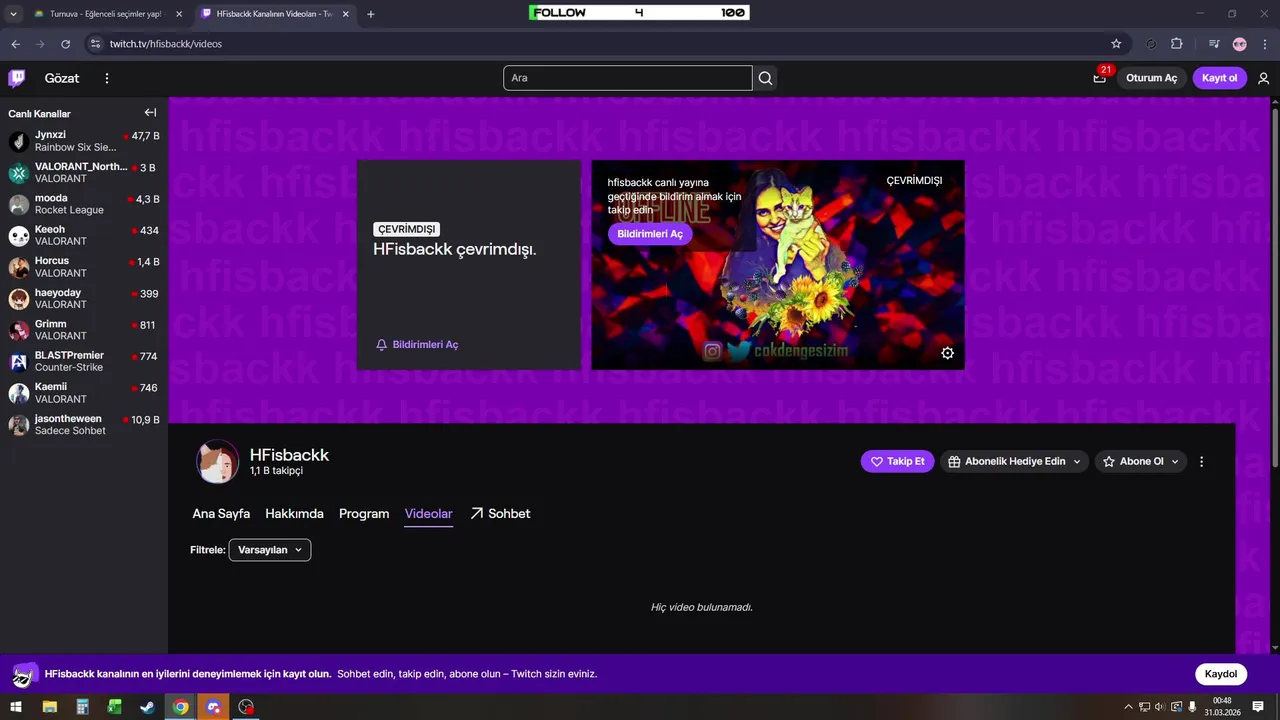The image size is (1280, 720).
Task: Open Excel from the taskbar
Action: pyautogui.click(x=114, y=707)
